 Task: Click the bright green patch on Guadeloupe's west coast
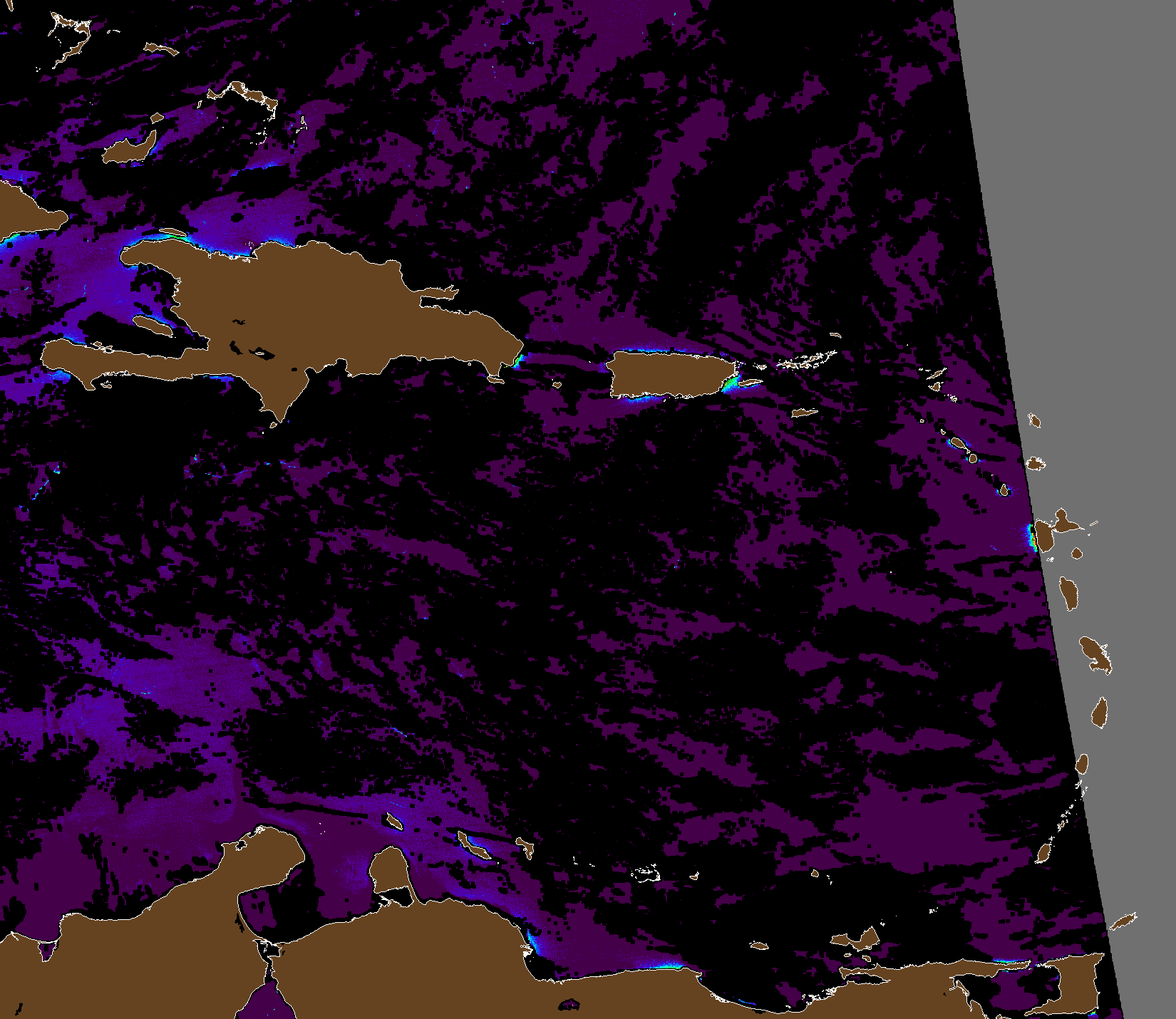coord(1031,537)
